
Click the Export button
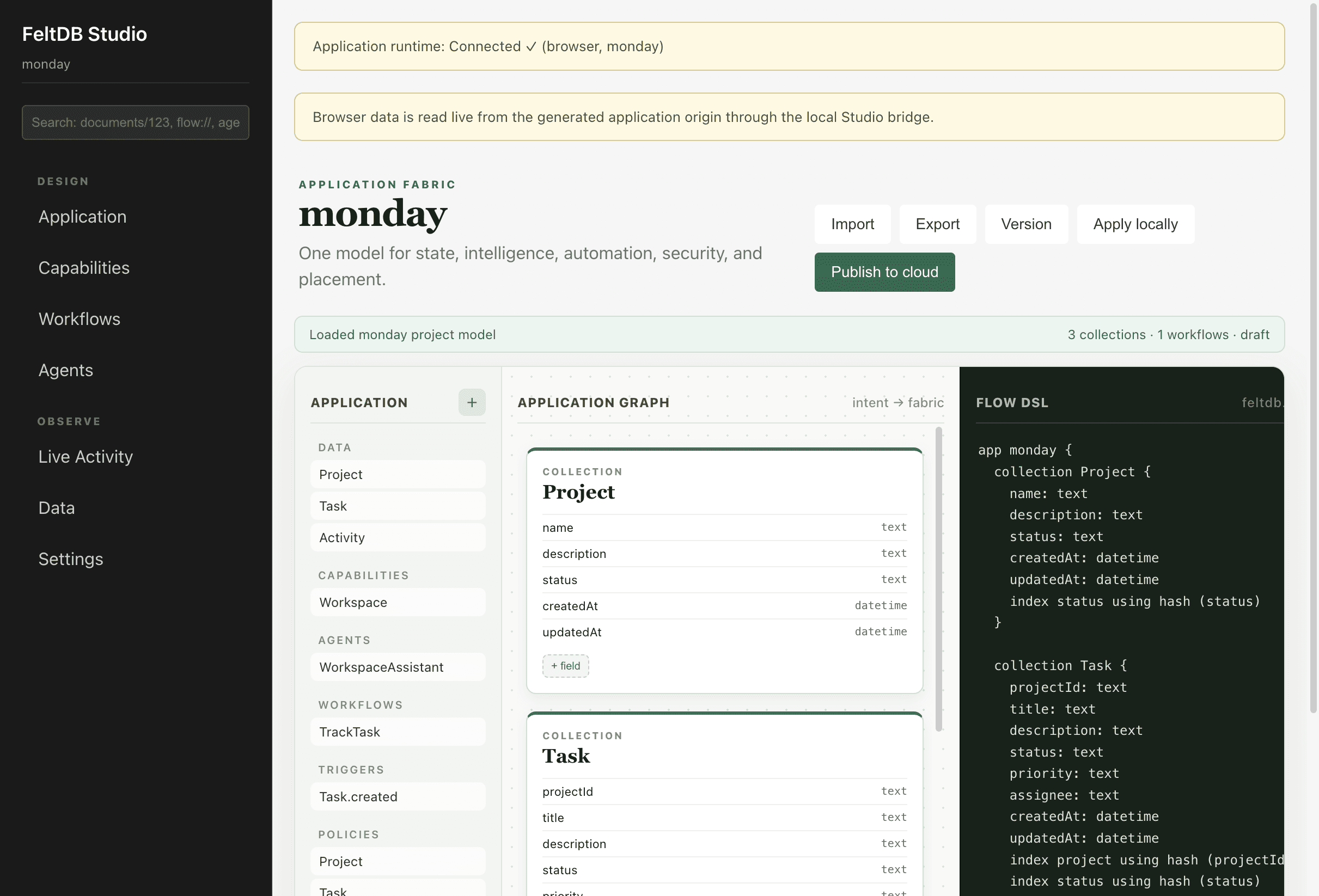point(937,224)
